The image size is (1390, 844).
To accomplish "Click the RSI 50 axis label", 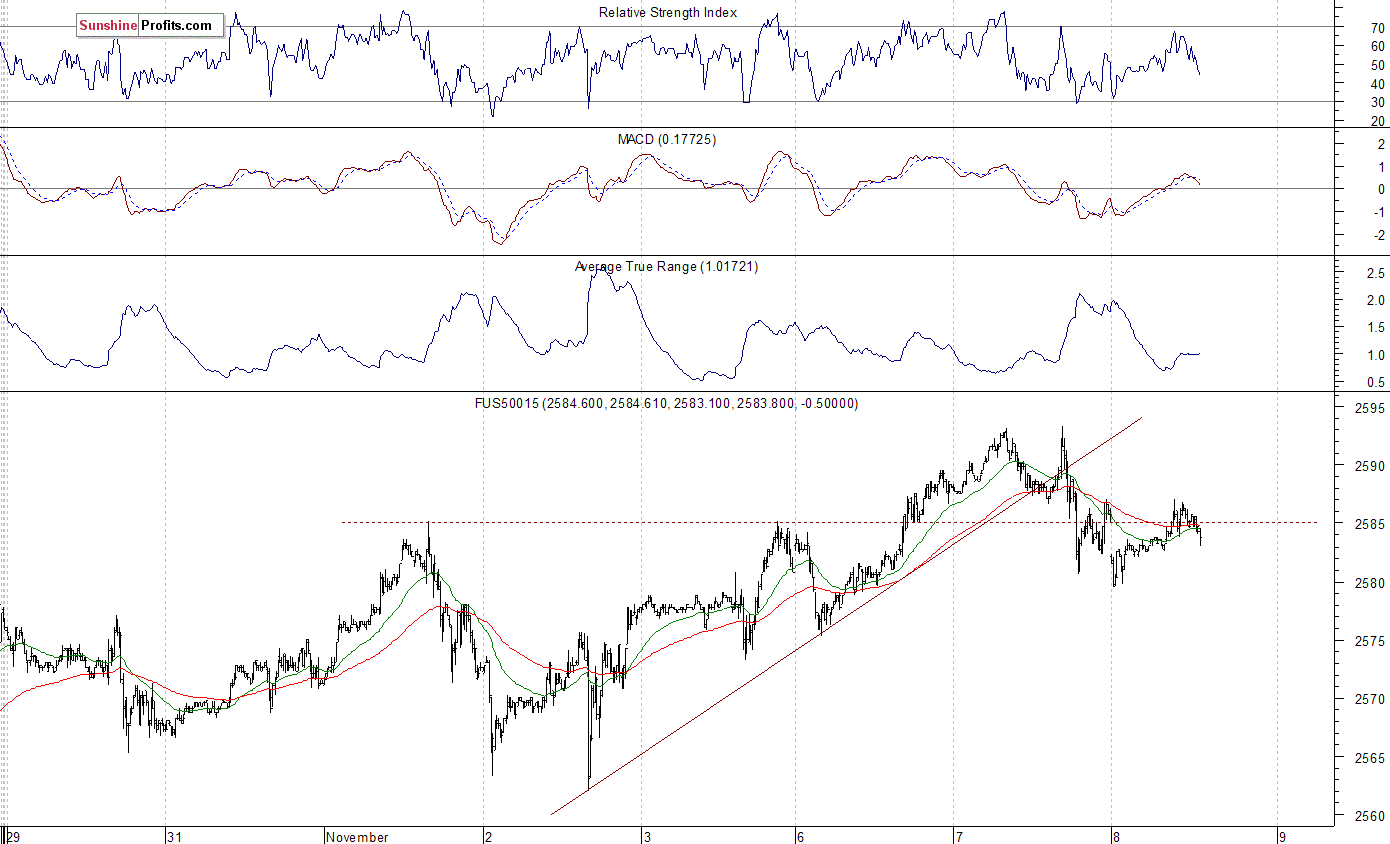I will pyautogui.click(x=1377, y=65).
